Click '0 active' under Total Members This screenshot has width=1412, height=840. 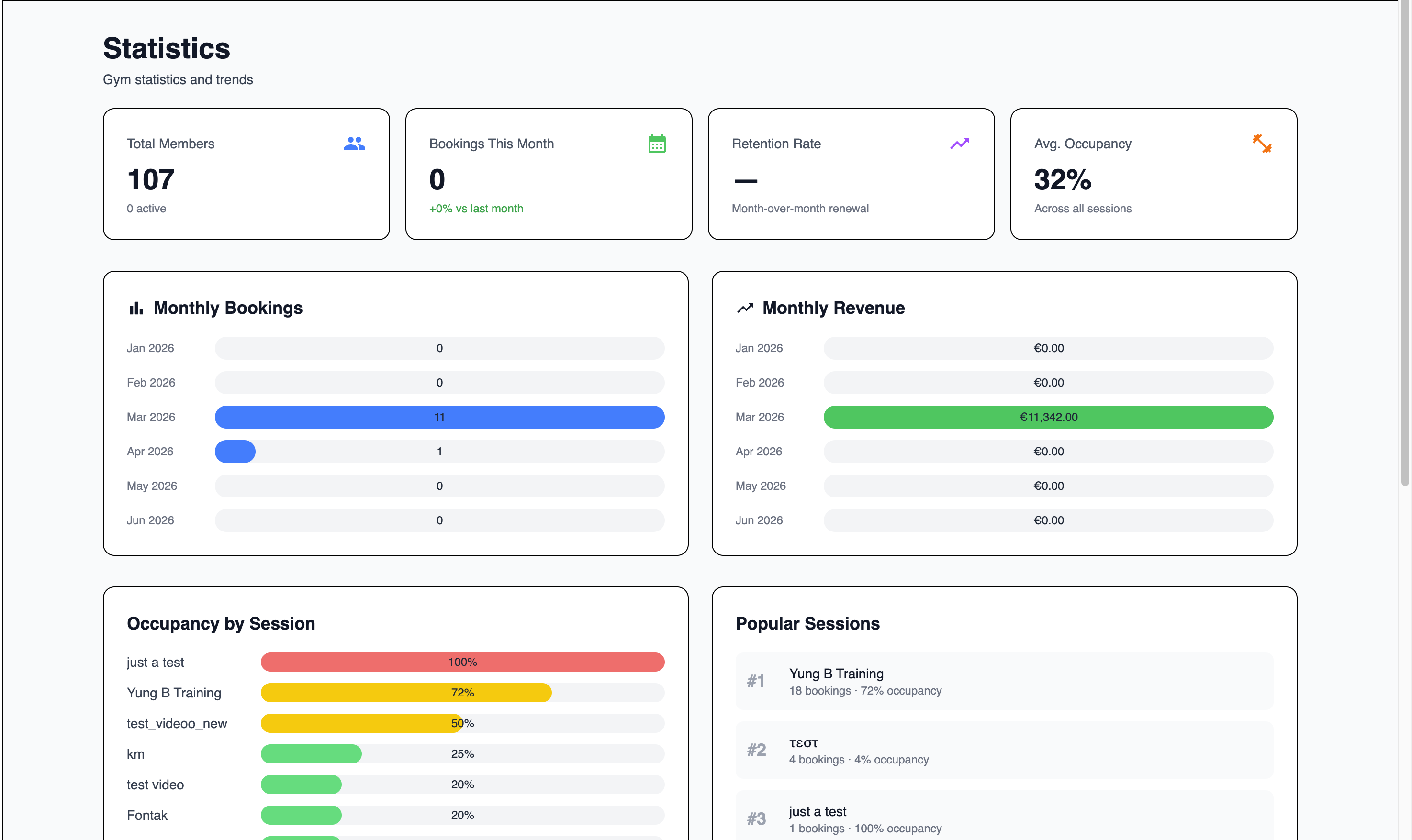tap(146, 208)
